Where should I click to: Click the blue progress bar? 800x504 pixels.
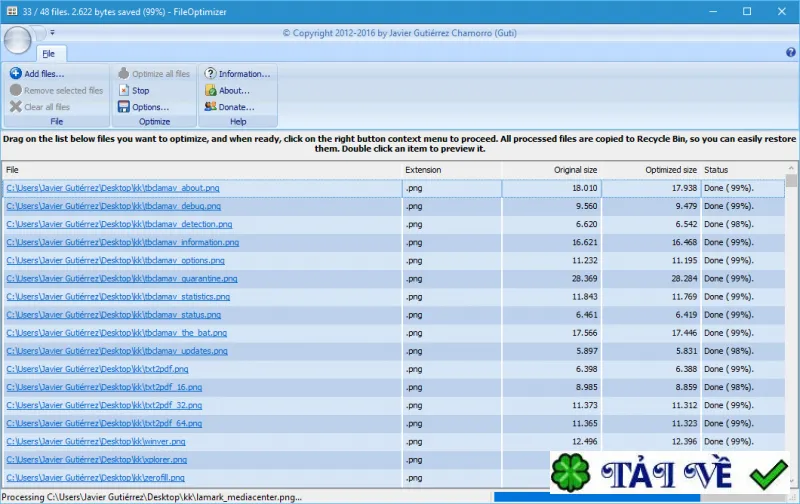pyautogui.click(x=597, y=497)
